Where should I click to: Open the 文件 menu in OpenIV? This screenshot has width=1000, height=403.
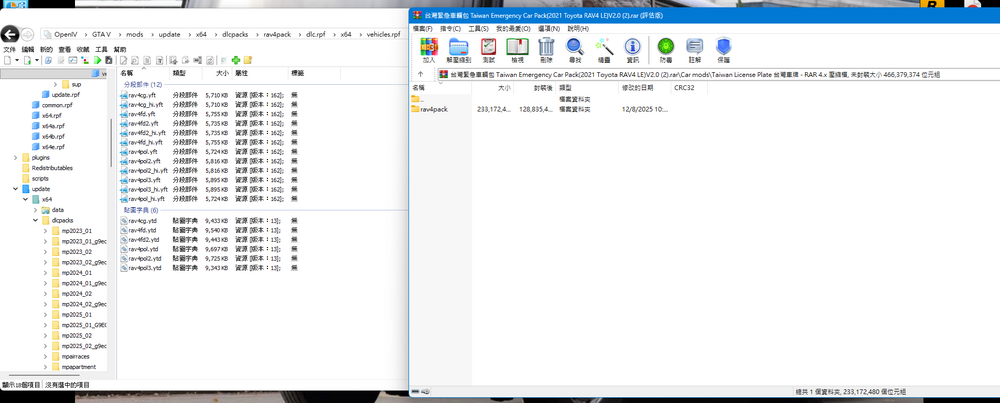10,49
